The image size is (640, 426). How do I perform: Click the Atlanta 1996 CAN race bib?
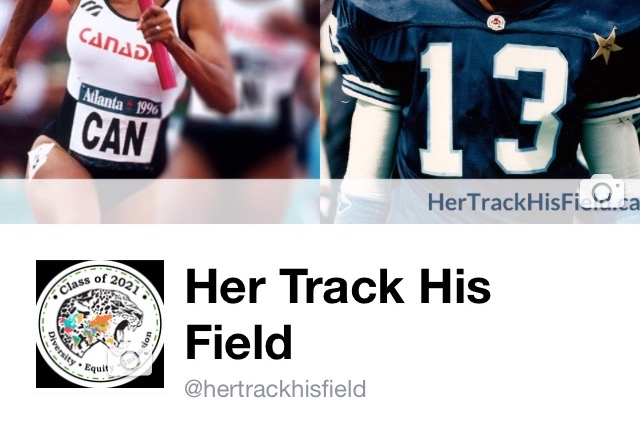point(118,123)
